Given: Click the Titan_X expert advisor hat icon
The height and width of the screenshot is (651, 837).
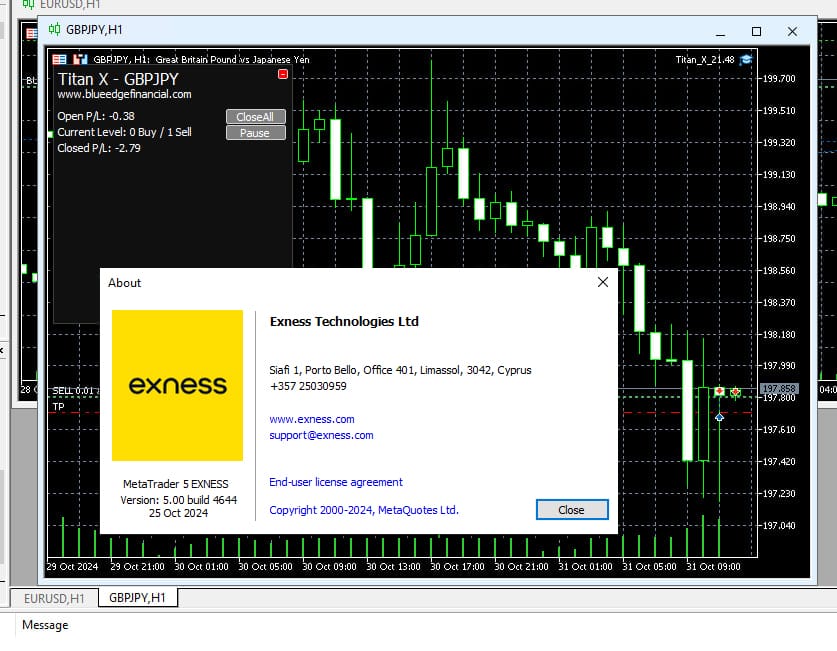Looking at the screenshot, I should [x=746, y=60].
